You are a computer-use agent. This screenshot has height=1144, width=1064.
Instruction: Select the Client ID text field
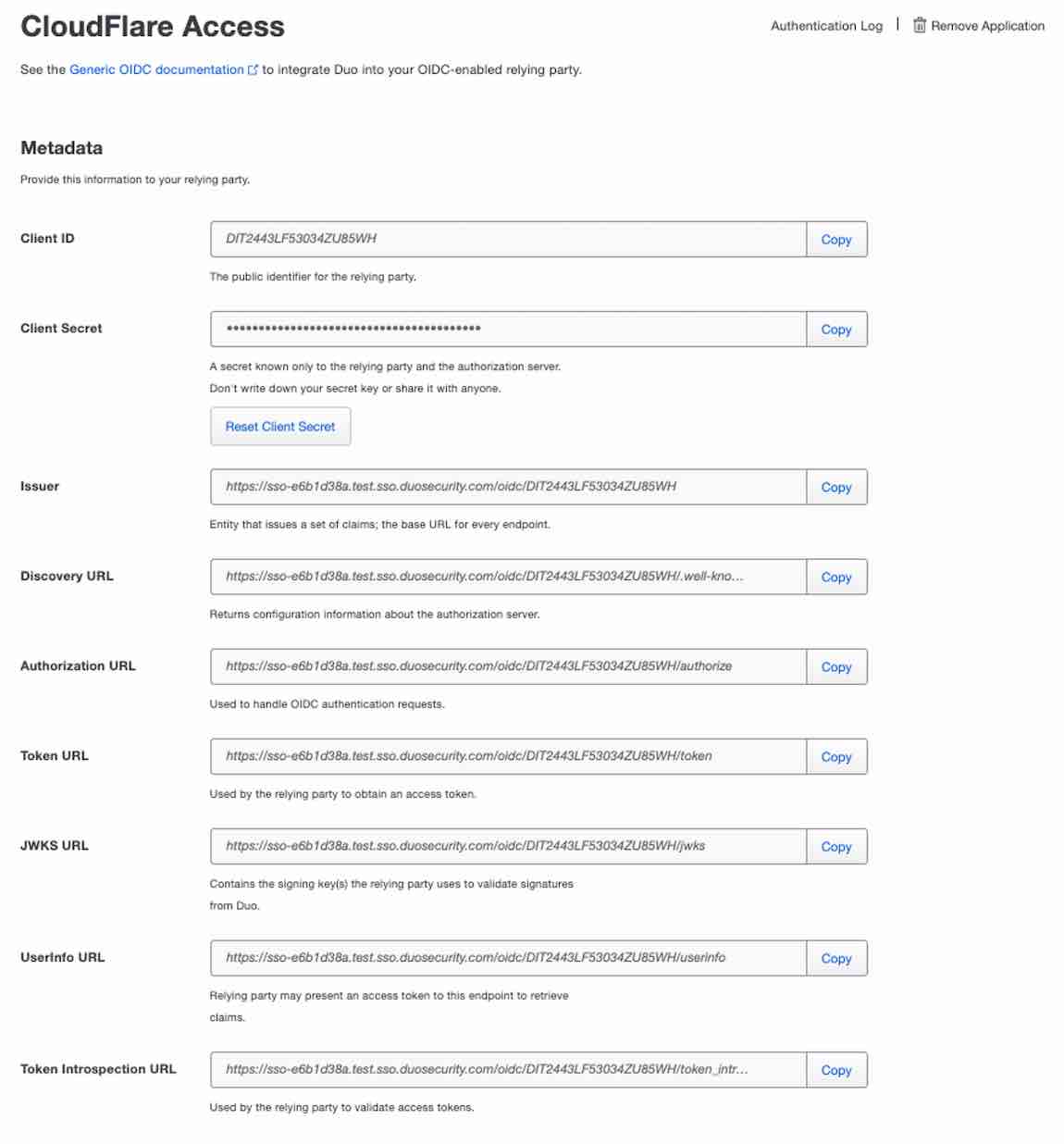point(509,240)
